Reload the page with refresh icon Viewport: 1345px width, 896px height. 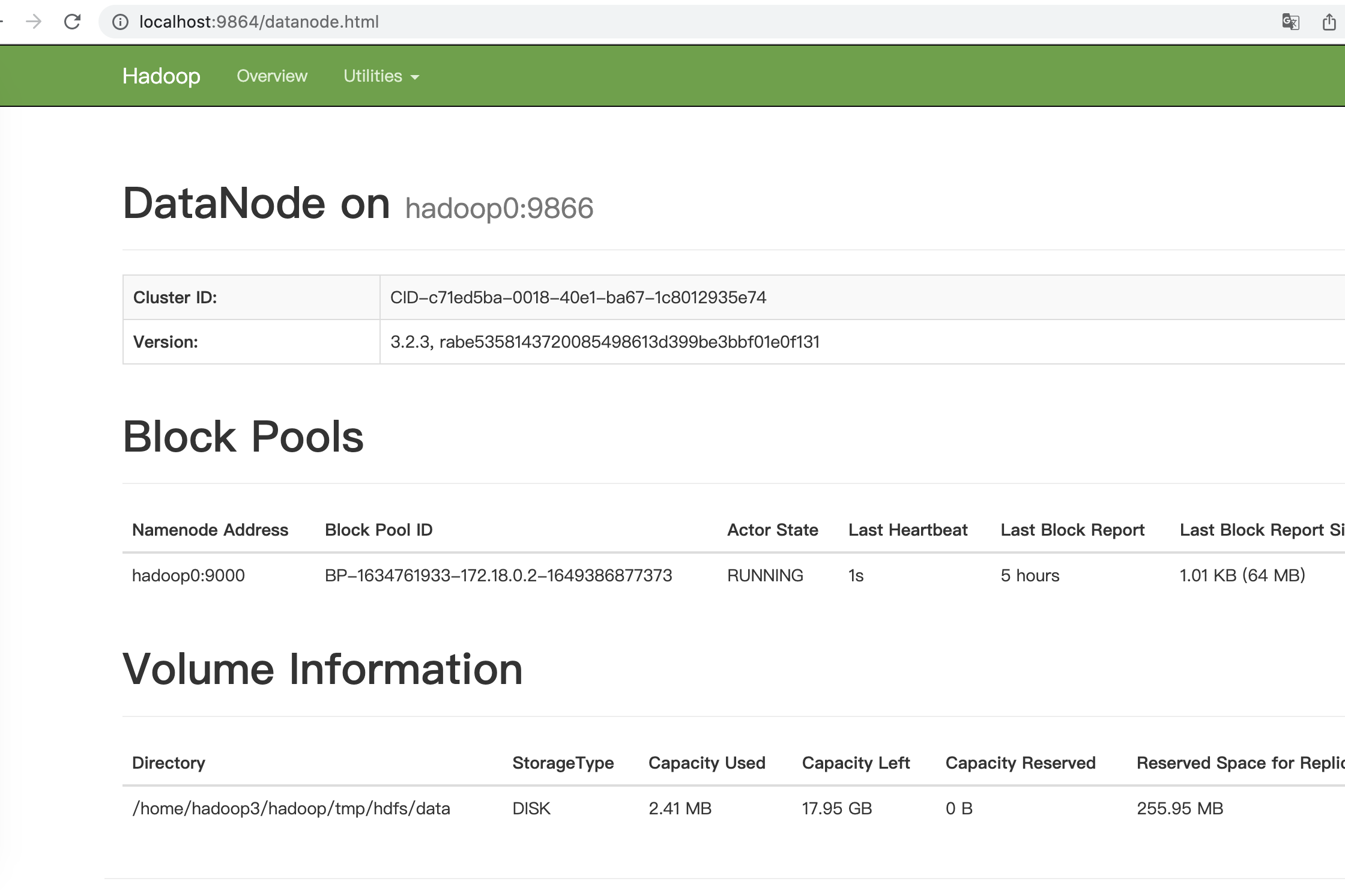tap(72, 22)
